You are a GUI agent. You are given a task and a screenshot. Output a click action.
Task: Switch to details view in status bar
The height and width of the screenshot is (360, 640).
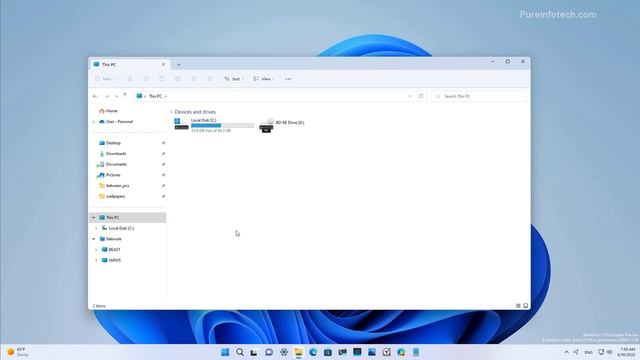point(518,306)
